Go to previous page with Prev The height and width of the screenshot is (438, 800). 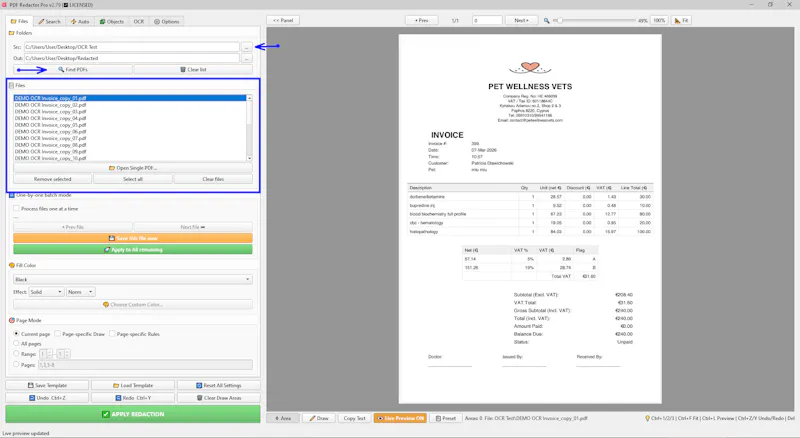coord(421,20)
